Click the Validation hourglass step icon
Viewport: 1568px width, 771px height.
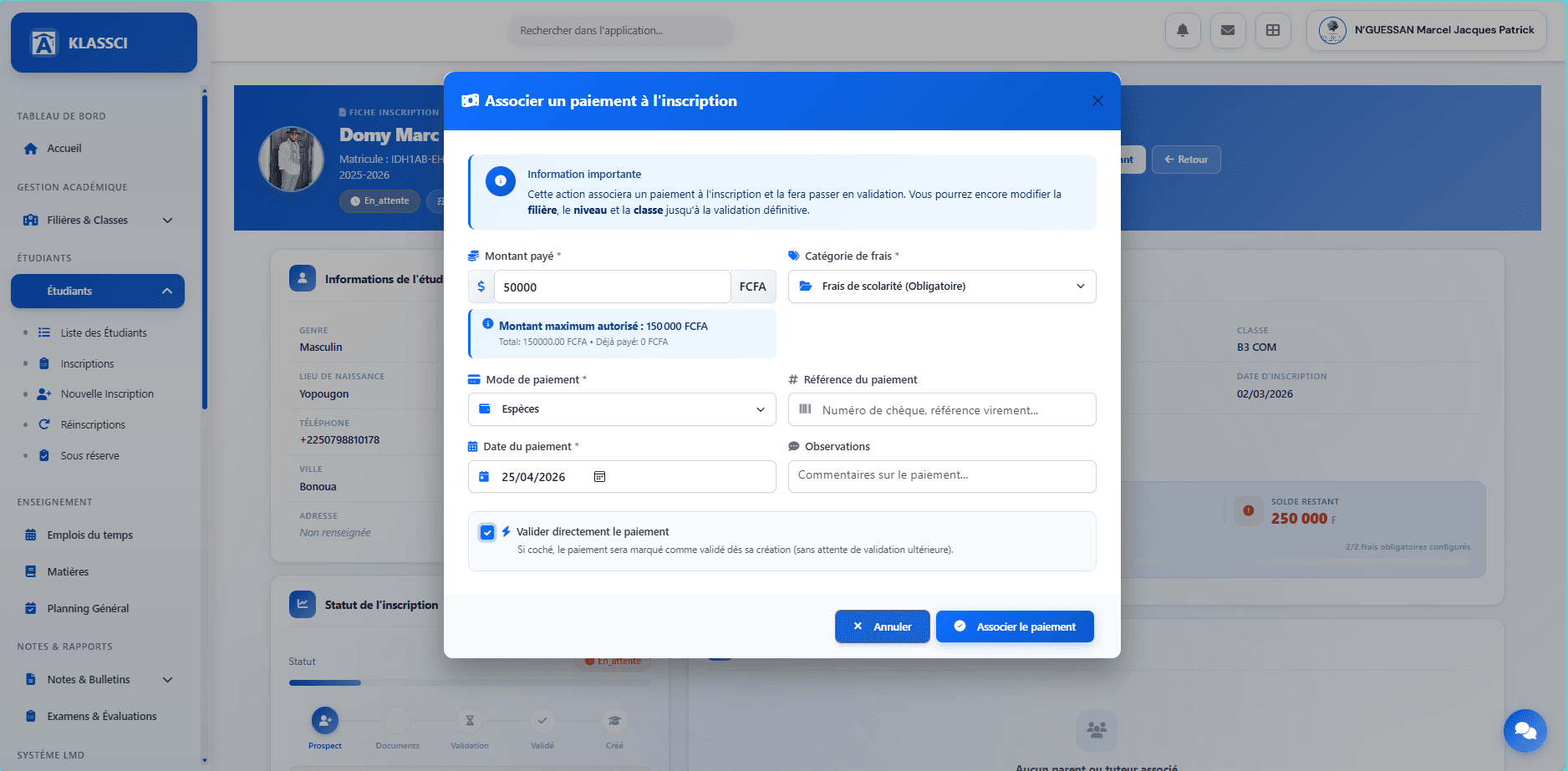coord(470,720)
